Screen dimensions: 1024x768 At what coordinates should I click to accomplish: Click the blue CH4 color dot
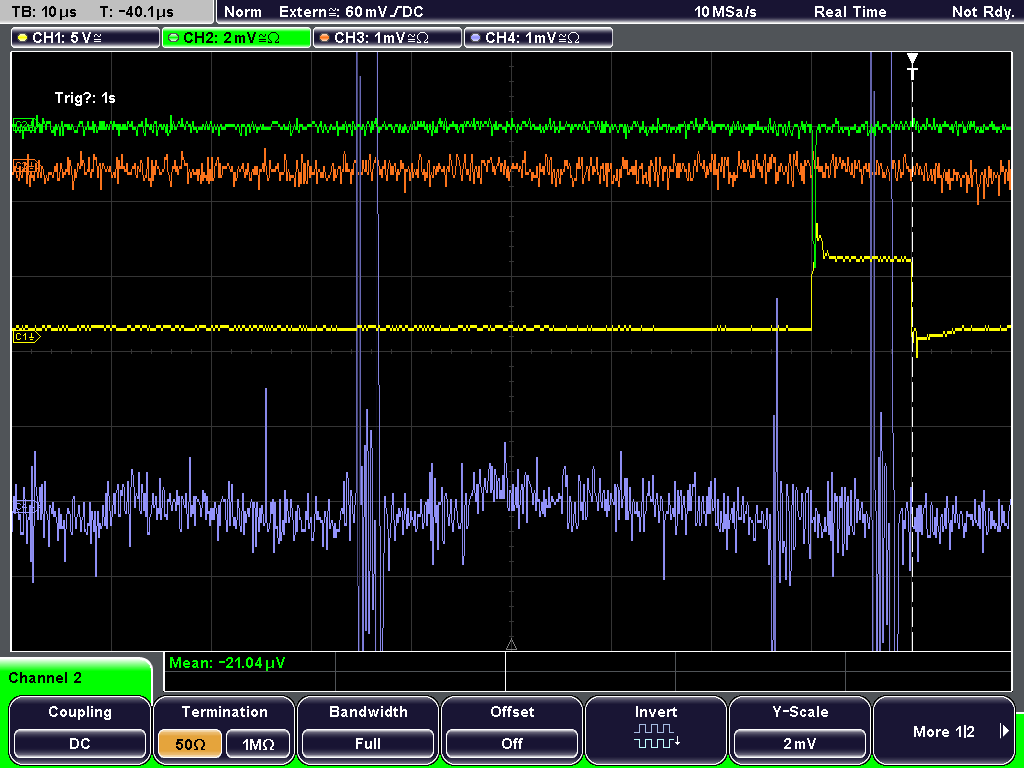[x=475, y=38]
